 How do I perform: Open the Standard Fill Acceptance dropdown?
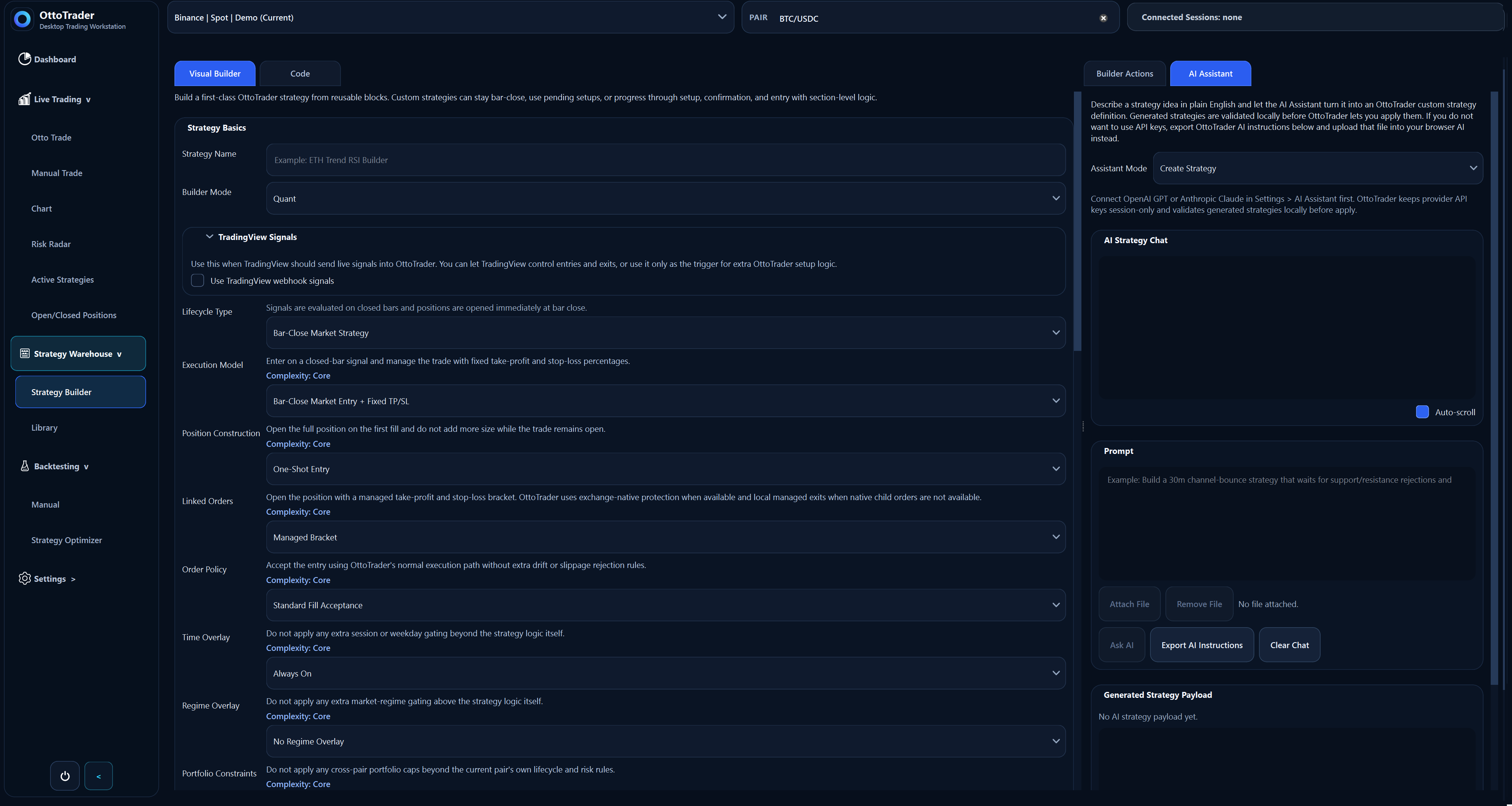click(665, 605)
